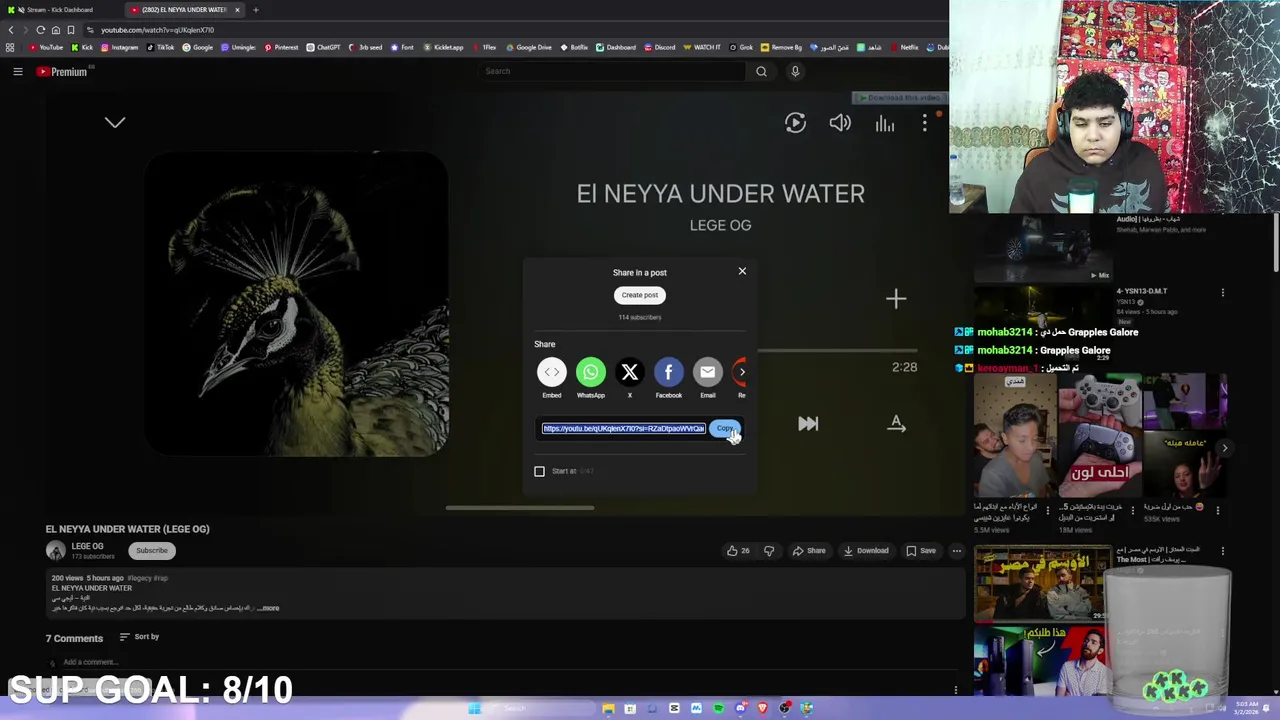Go back in the browser
This screenshot has width=1280, height=720.
tap(11, 30)
